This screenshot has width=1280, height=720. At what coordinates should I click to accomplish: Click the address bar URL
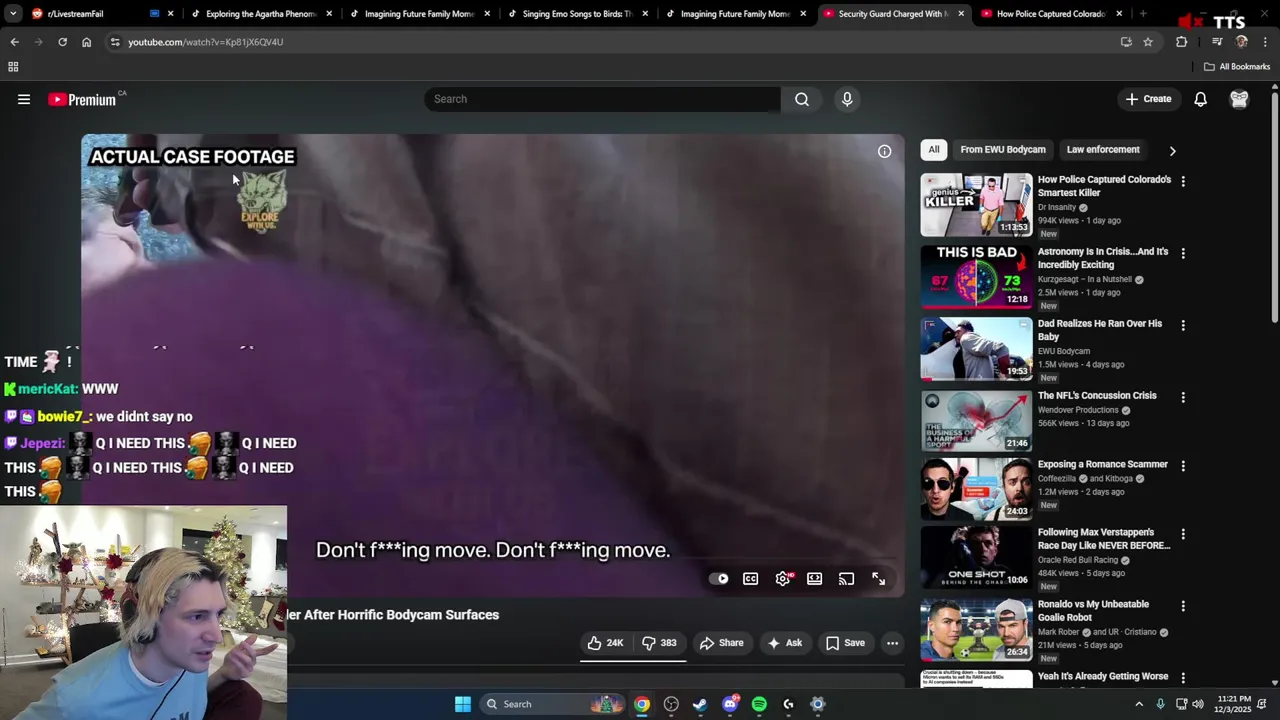[206, 42]
